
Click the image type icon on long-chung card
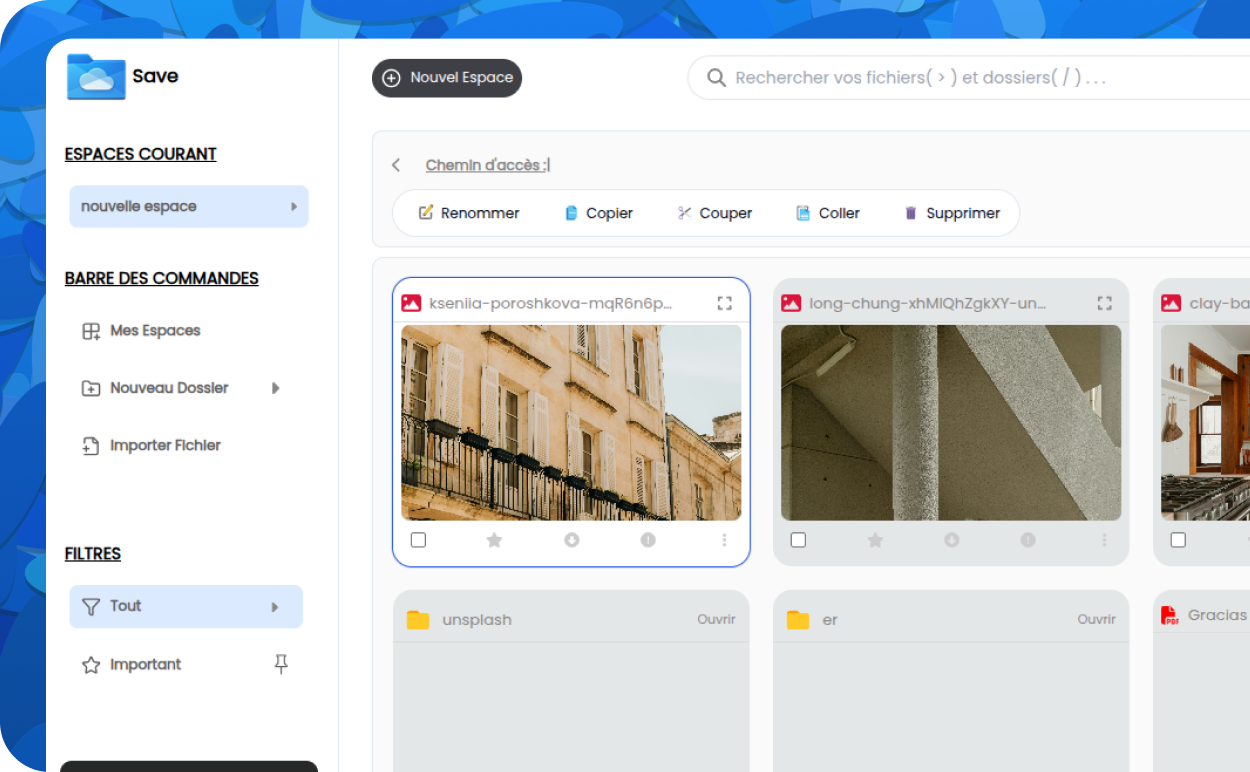tap(791, 303)
